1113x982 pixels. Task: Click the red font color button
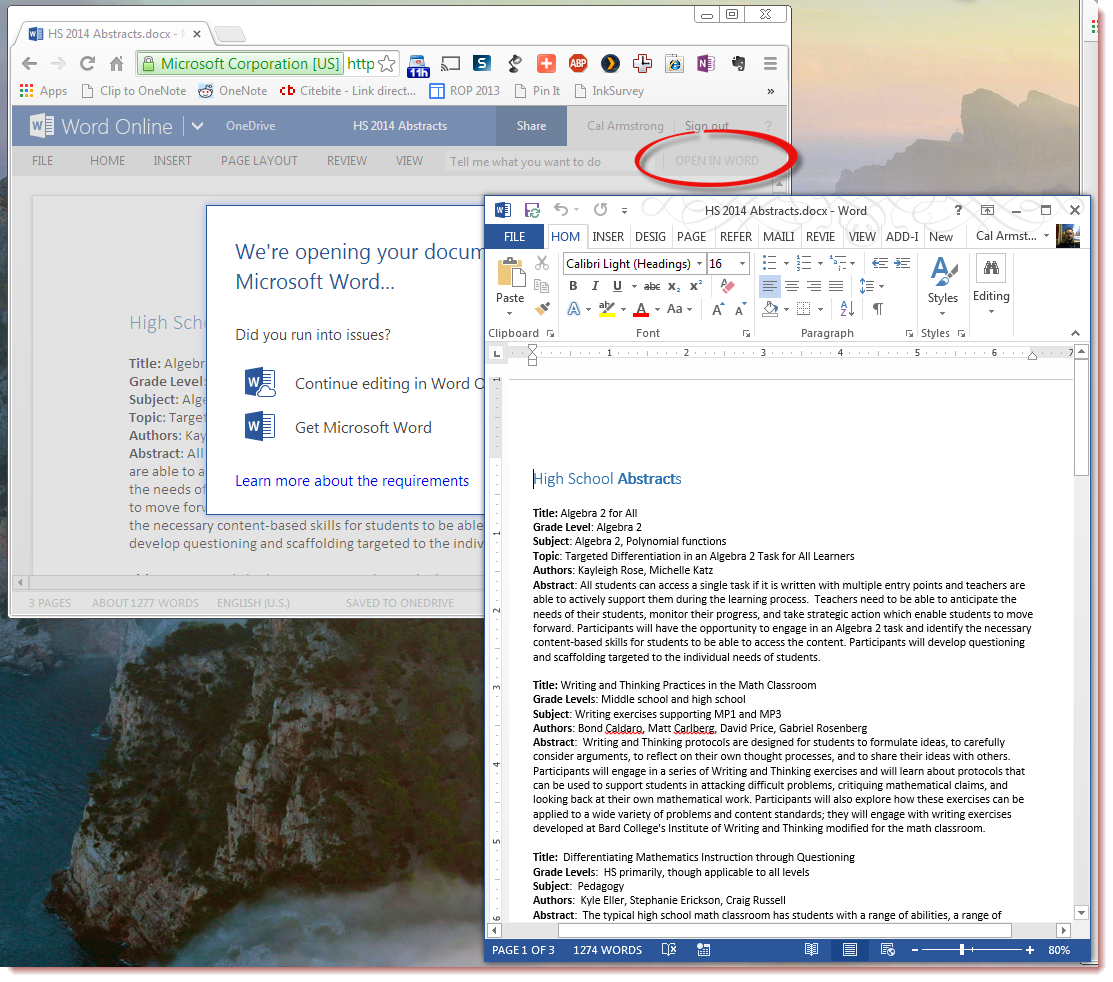(642, 309)
